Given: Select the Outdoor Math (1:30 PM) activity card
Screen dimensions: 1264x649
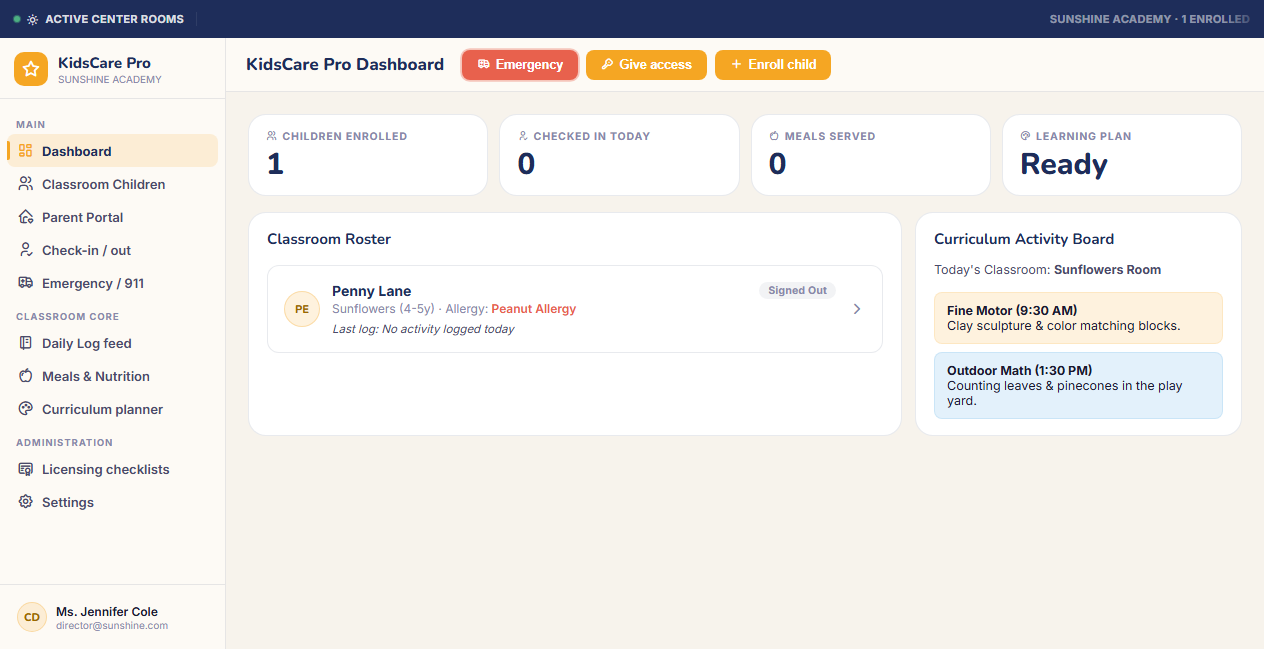Looking at the screenshot, I should [1078, 385].
